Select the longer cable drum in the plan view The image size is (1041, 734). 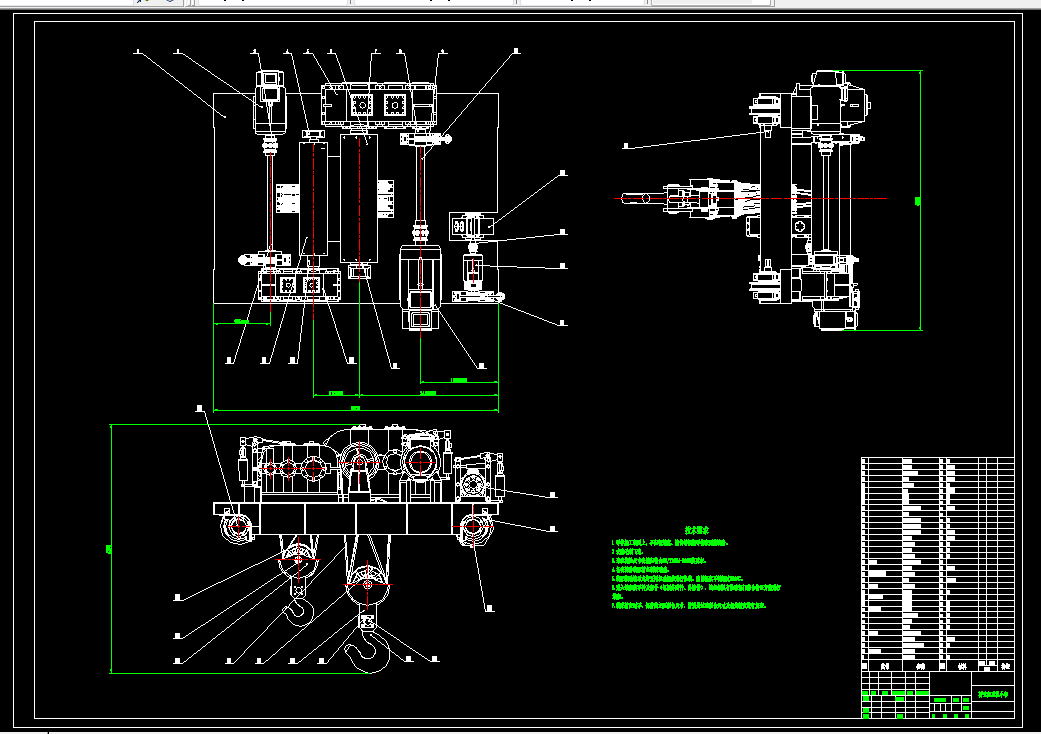(359, 198)
